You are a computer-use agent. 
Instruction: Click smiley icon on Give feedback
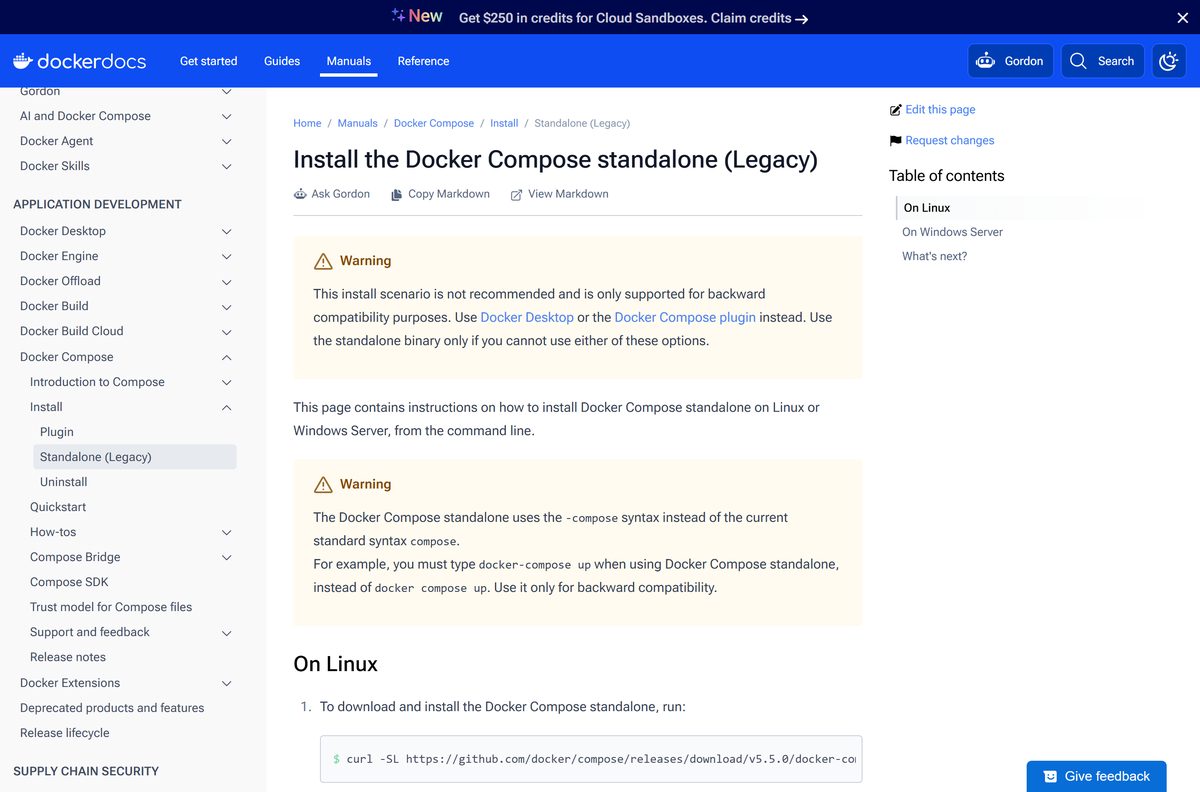click(x=1050, y=777)
